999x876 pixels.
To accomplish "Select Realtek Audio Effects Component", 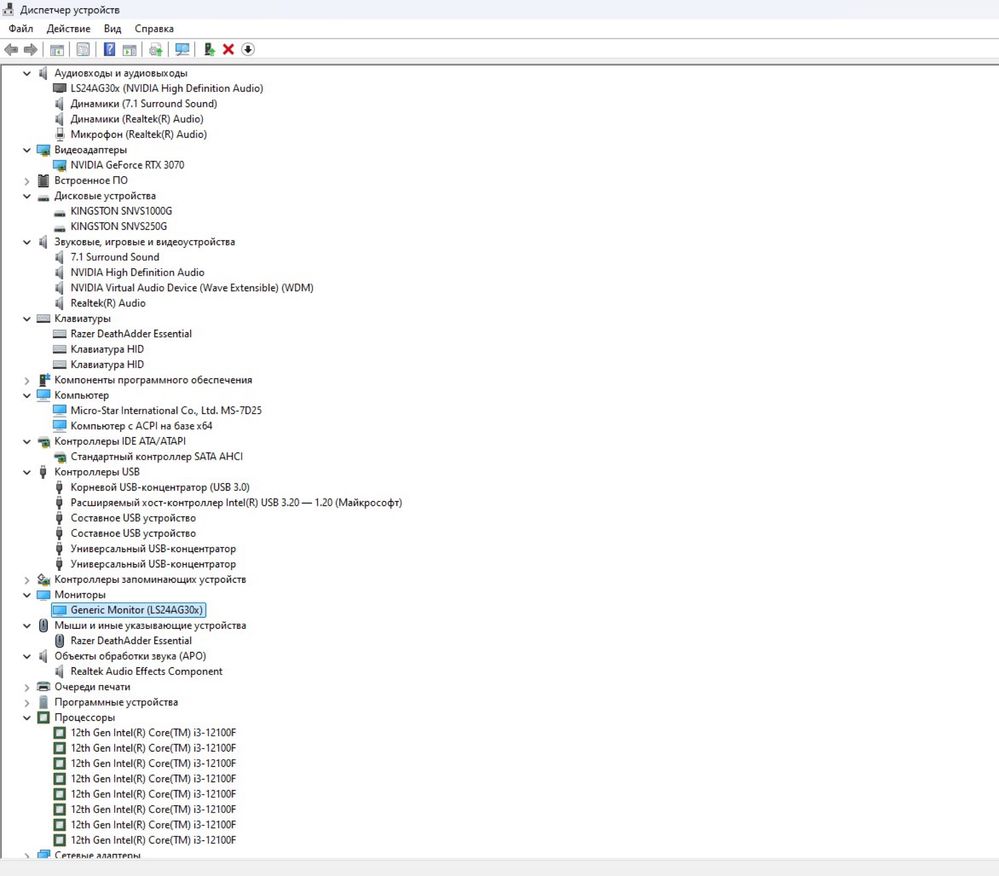I will pyautogui.click(x=147, y=671).
